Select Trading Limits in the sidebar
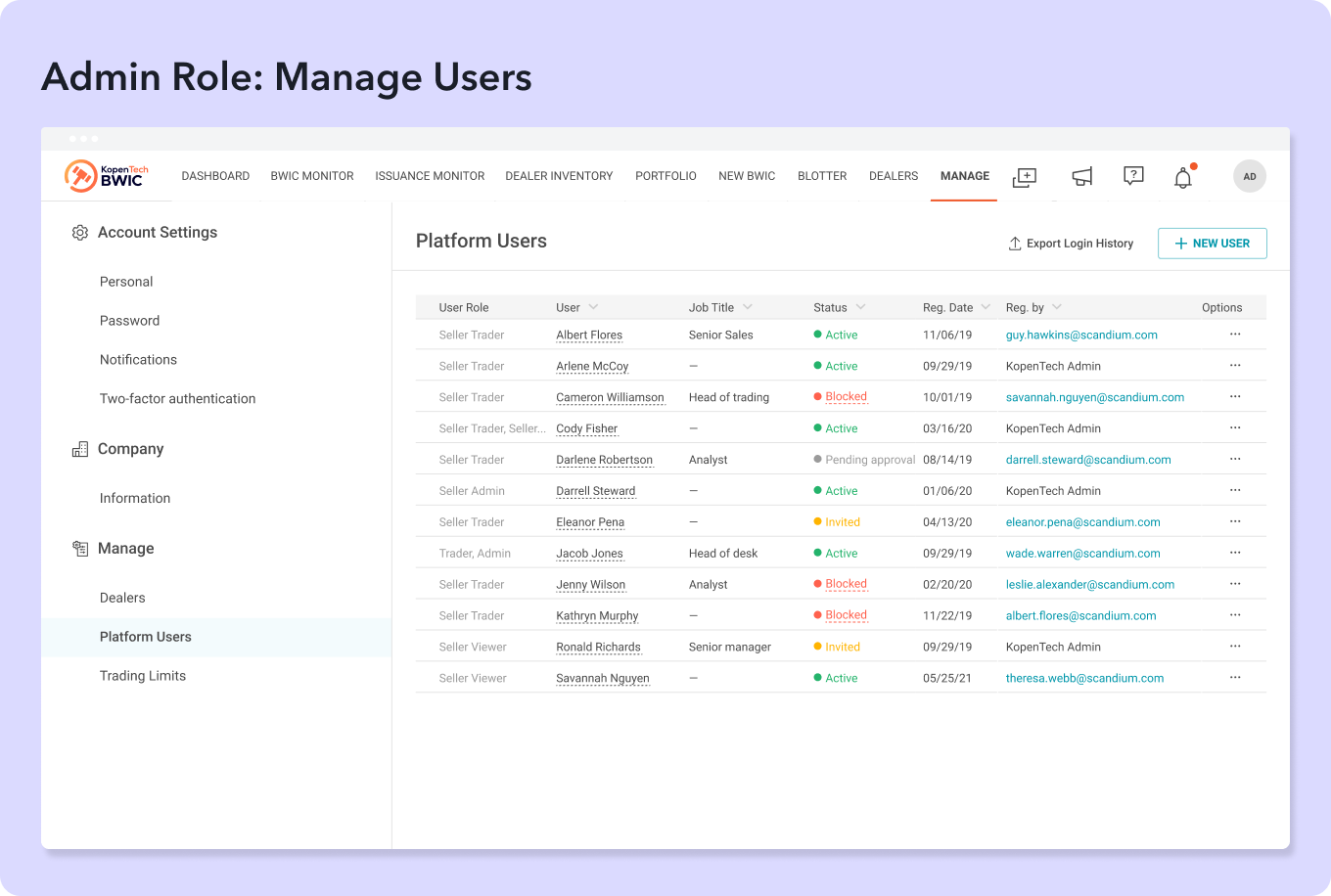Viewport: 1331px width, 896px height. tap(143, 676)
